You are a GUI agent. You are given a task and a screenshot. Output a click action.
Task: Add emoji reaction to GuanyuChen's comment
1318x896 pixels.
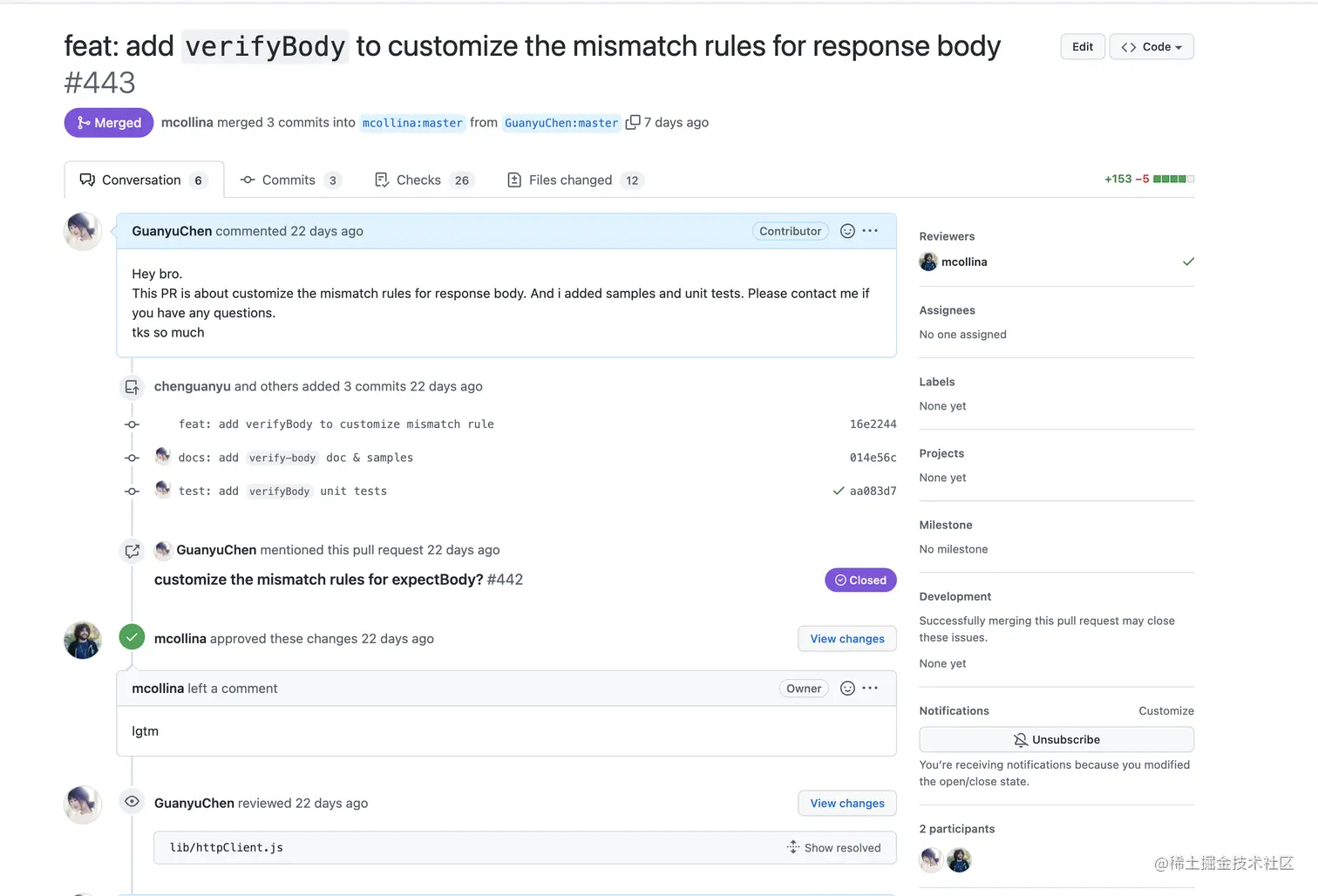(847, 231)
